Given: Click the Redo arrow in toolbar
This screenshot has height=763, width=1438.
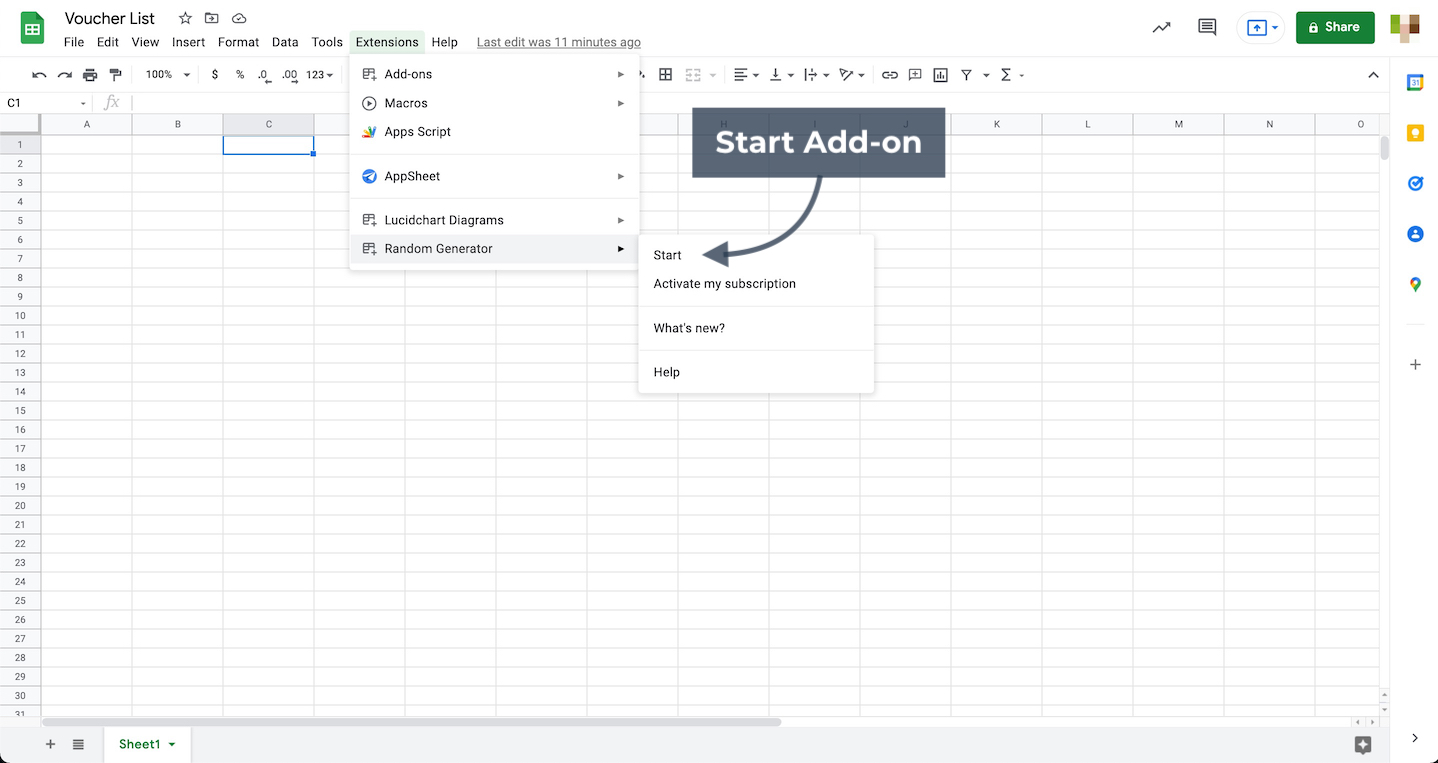Looking at the screenshot, I should pyautogui.click(x=64, y=75).
